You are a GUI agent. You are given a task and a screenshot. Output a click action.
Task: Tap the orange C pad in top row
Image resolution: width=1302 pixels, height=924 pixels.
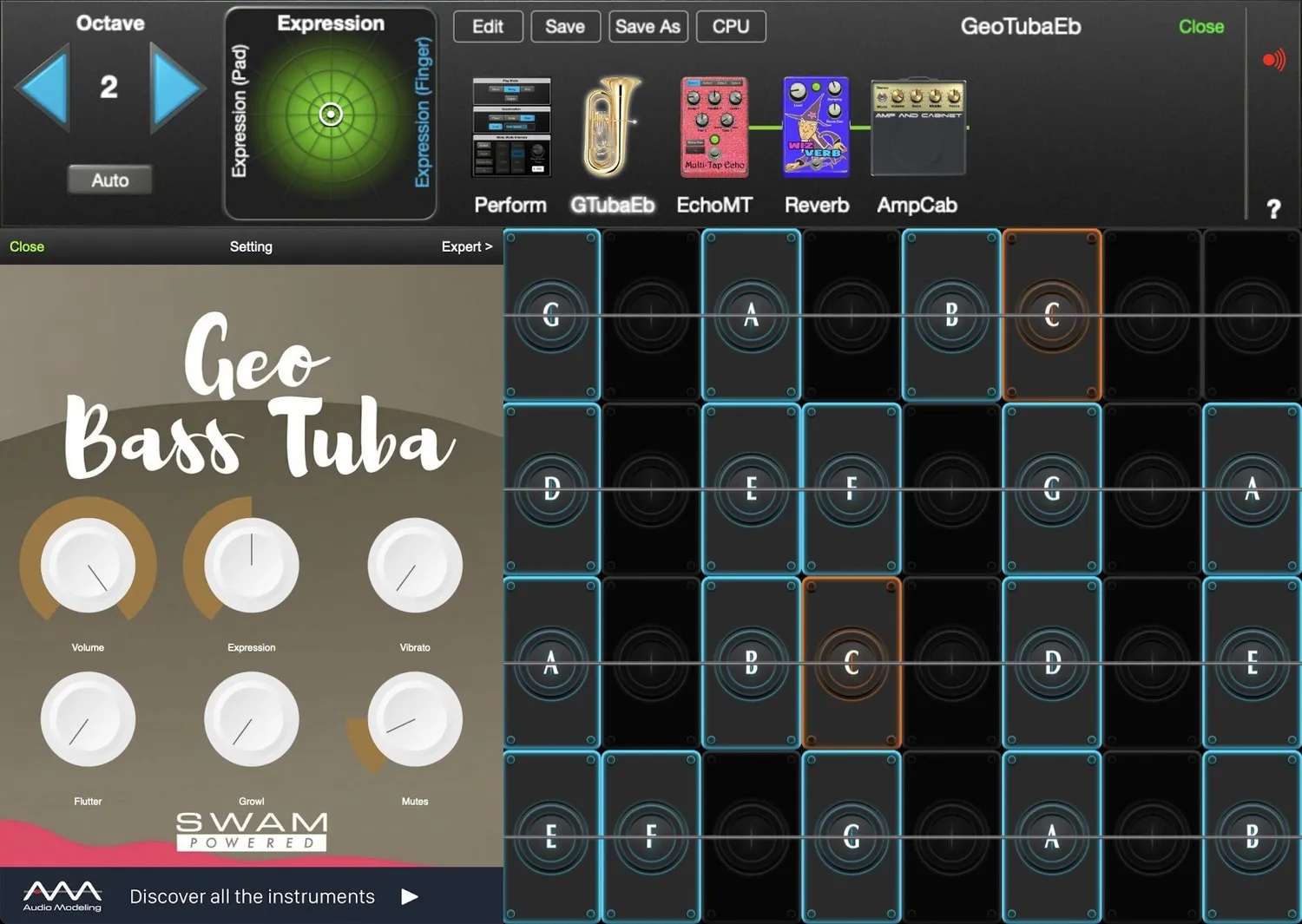click(x=1052, y=315)
